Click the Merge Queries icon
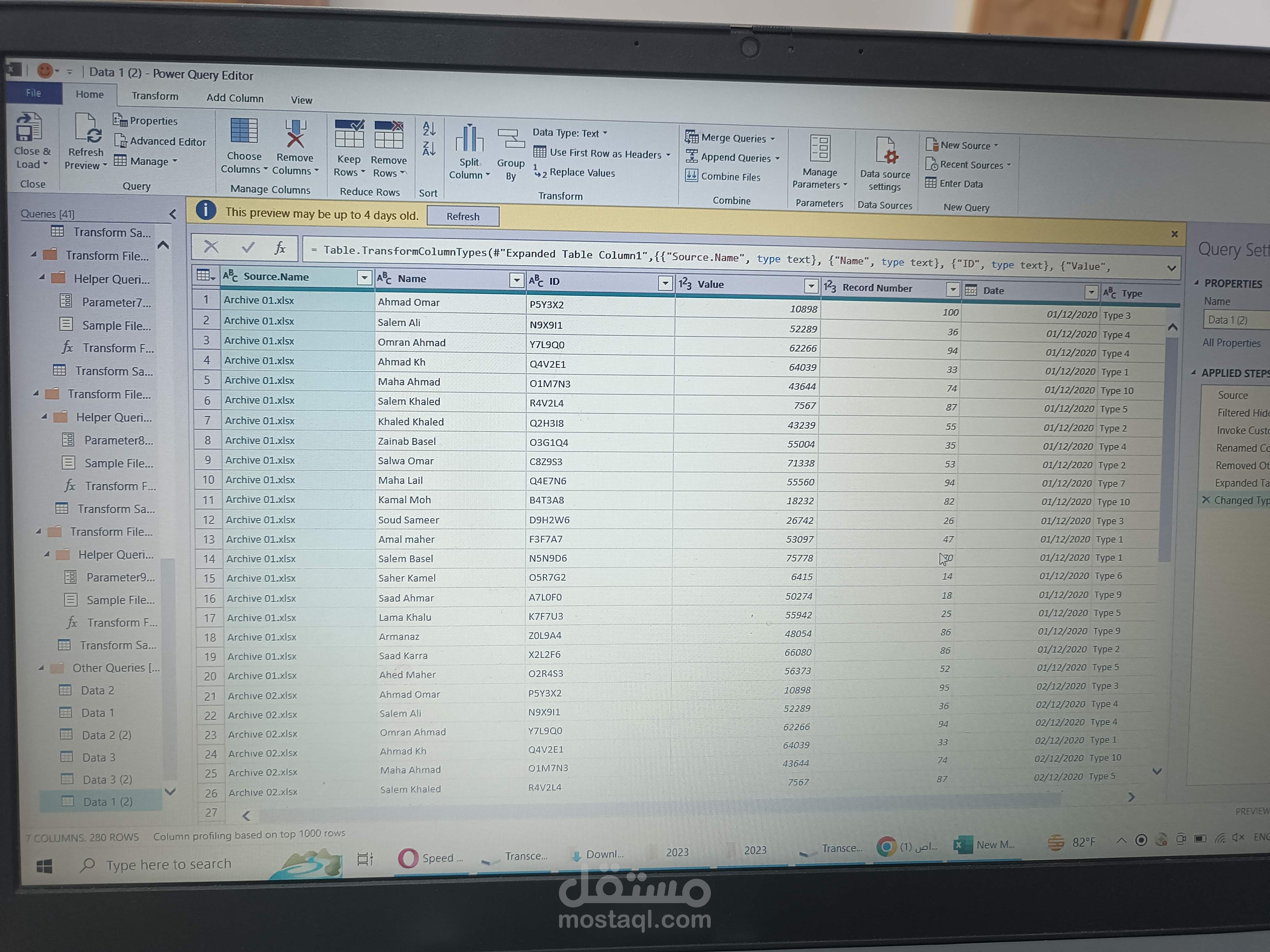 point(692,136)
